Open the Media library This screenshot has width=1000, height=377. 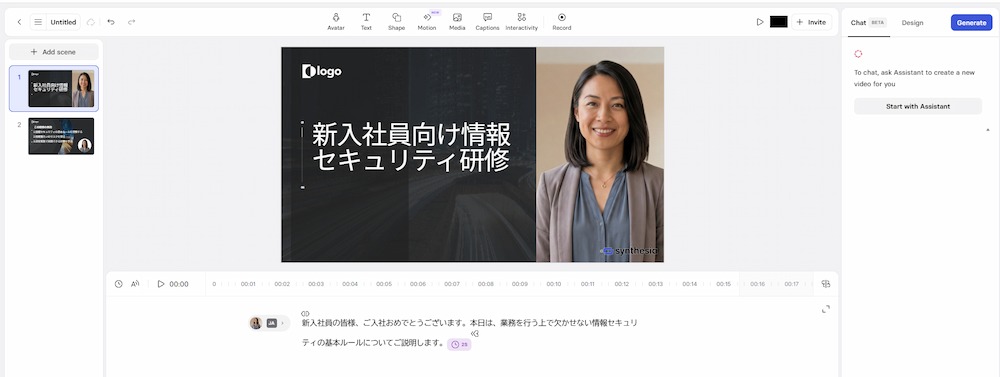(x=457, y=22)
